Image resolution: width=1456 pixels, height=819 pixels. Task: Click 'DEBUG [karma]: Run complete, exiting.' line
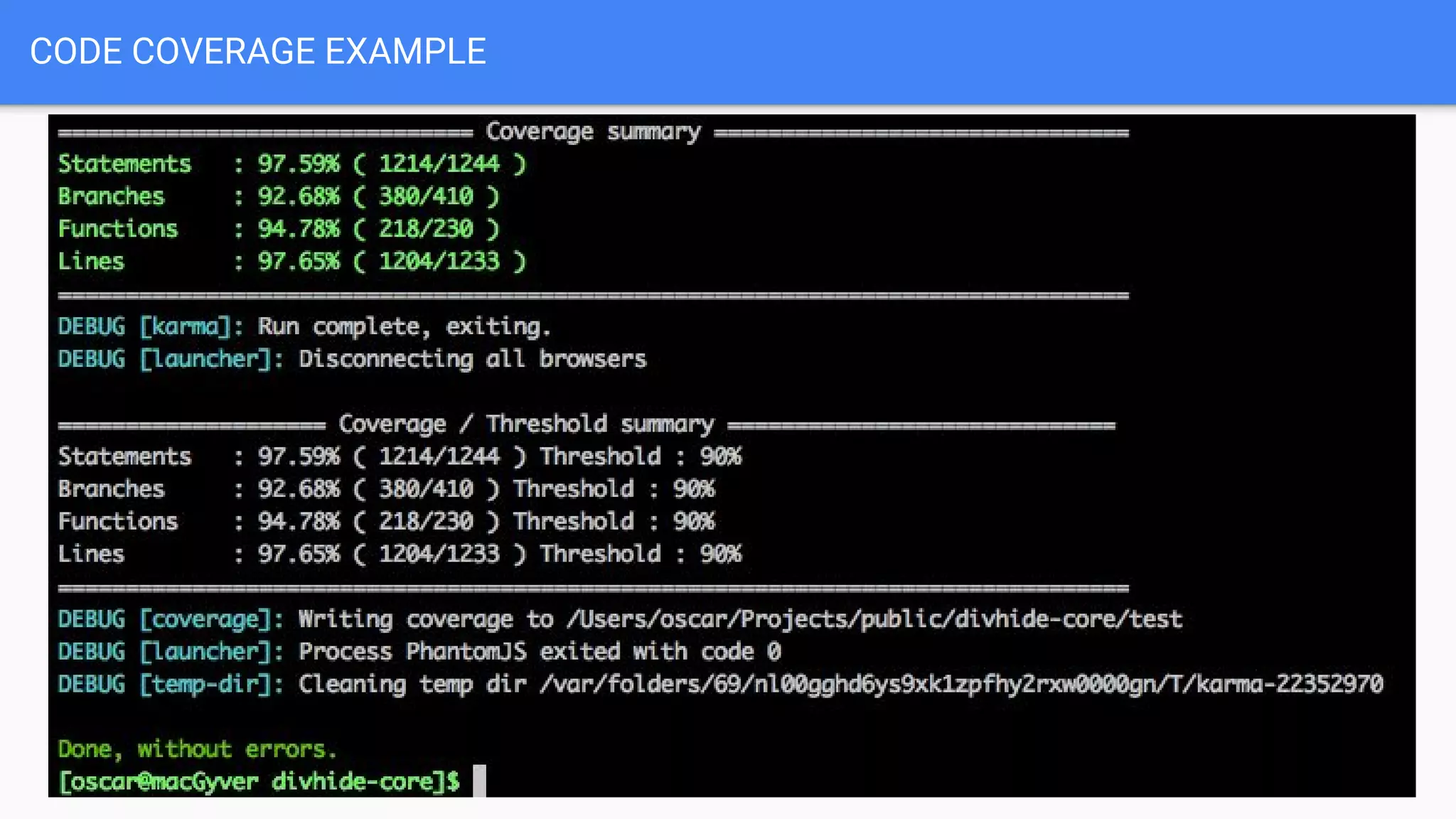(x=304, y=327)
